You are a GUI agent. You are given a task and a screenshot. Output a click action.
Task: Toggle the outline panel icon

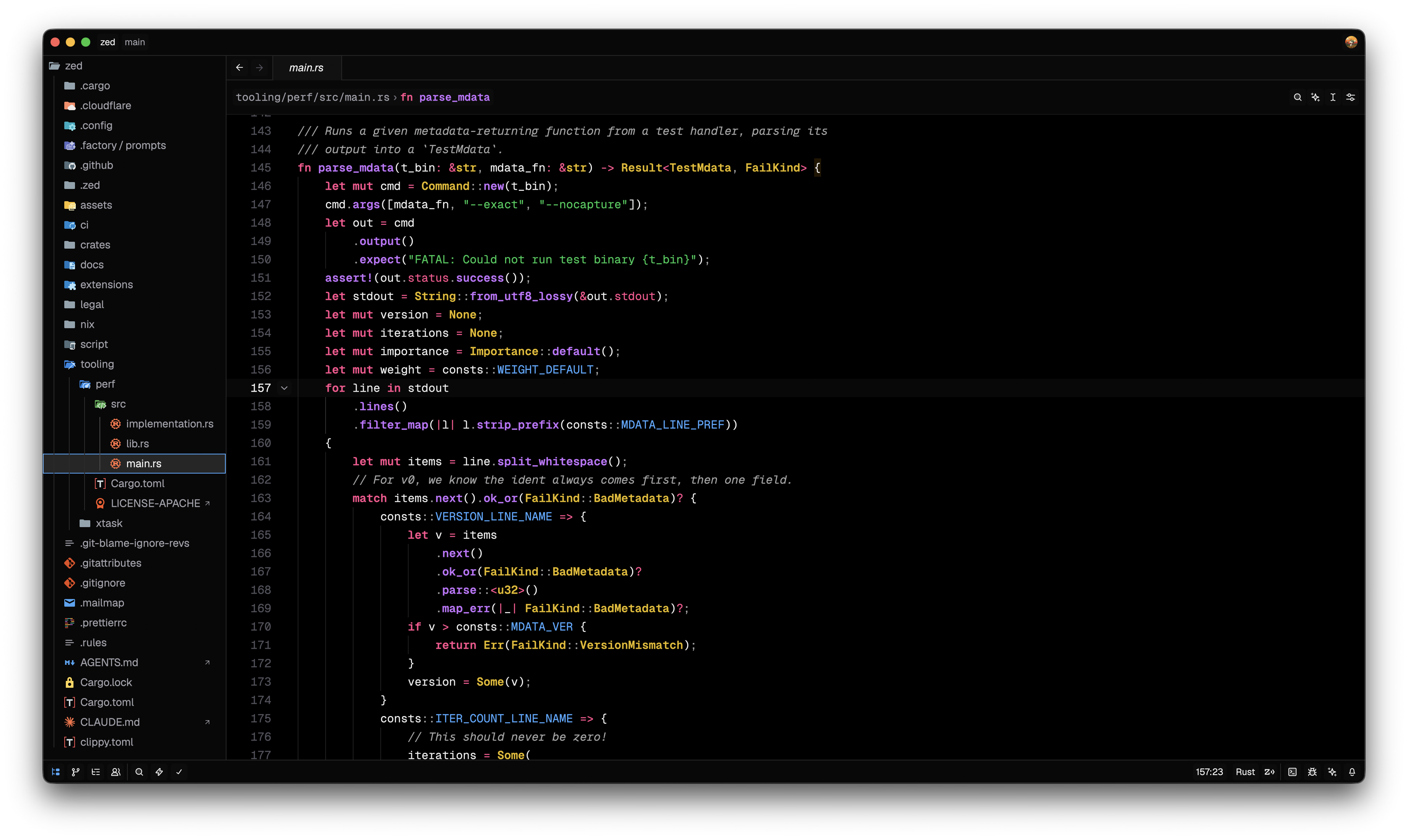click(x=96, y=772)
